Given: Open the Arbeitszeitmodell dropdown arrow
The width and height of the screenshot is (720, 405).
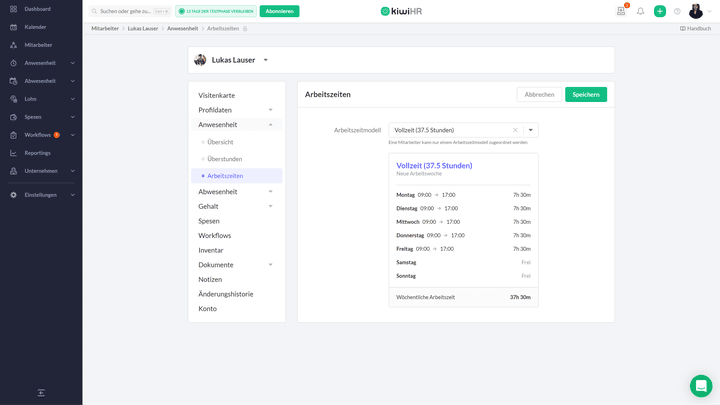Looking at the screenshot, I should [531, 130].
